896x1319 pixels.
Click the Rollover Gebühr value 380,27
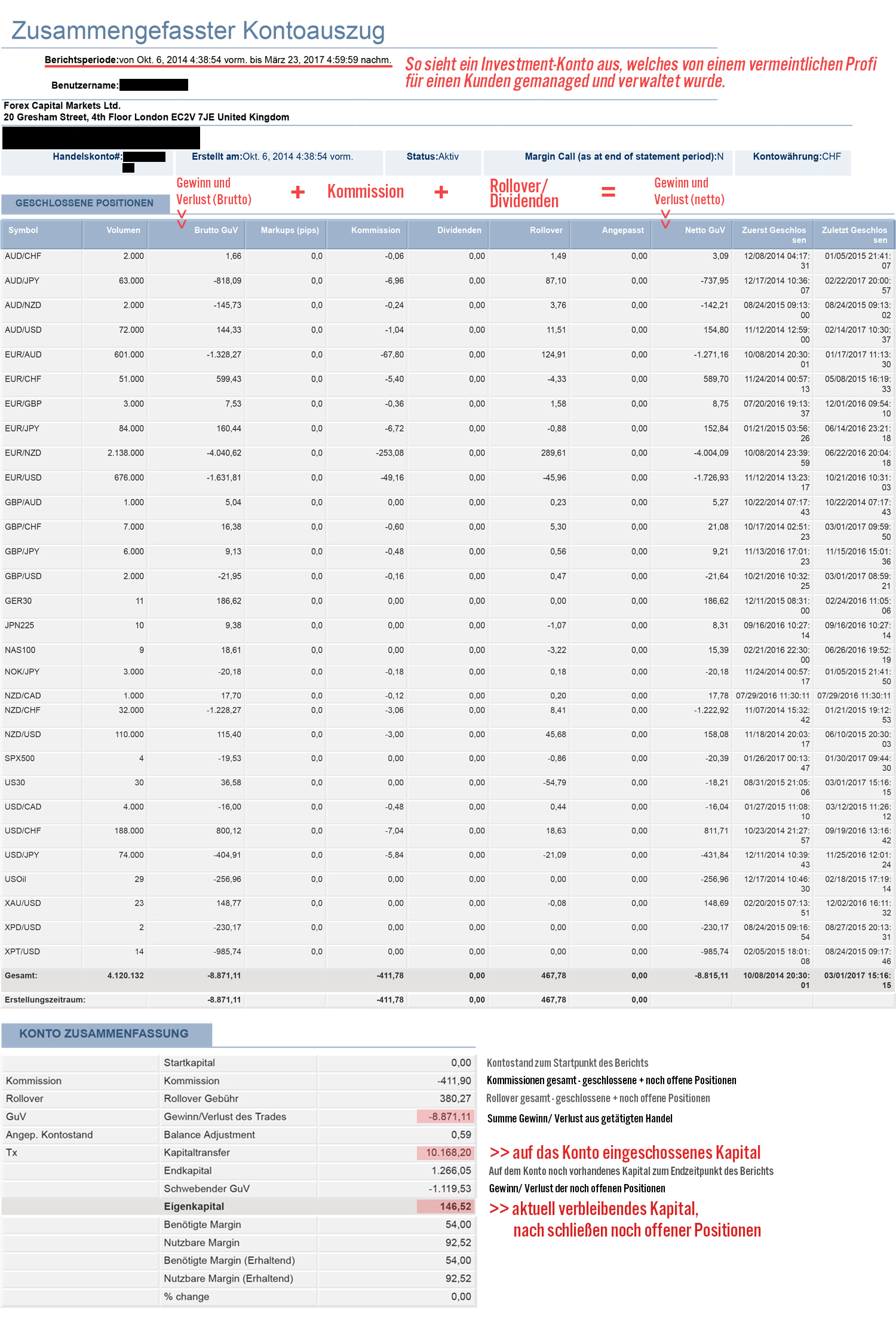456,1099
